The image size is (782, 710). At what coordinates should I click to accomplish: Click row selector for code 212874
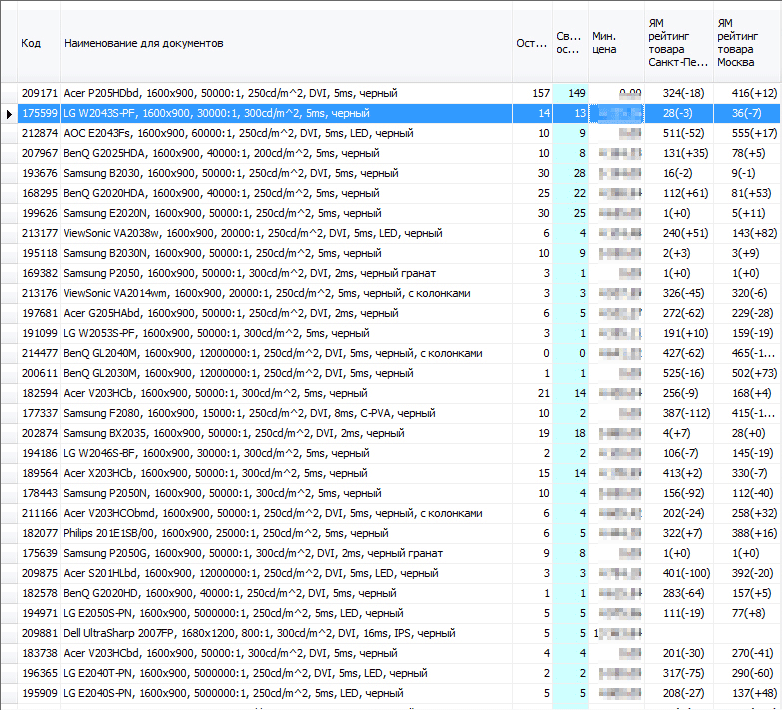click(x=9, y=133)
